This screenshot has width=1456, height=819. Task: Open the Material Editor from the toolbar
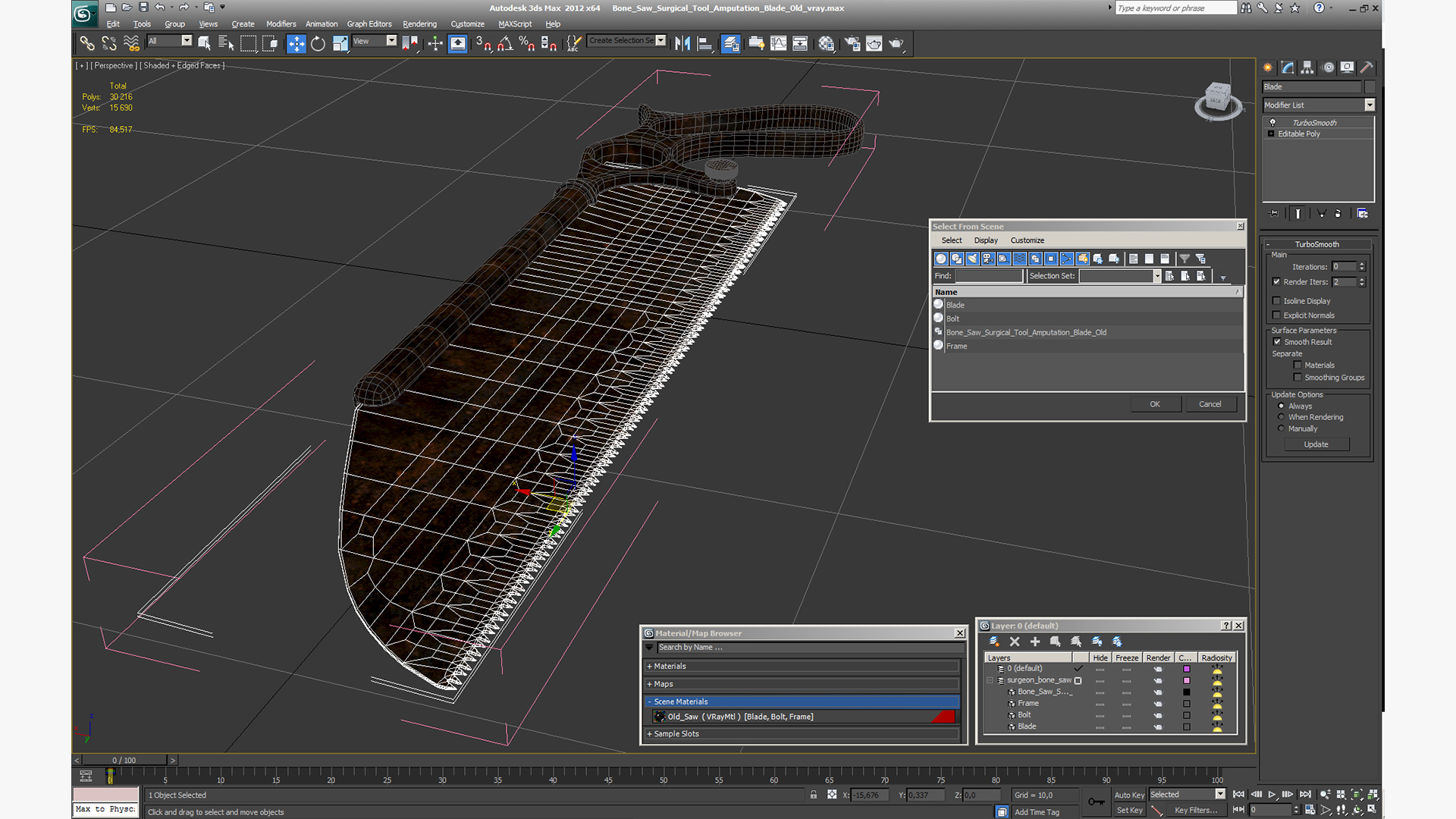(827, 43)
